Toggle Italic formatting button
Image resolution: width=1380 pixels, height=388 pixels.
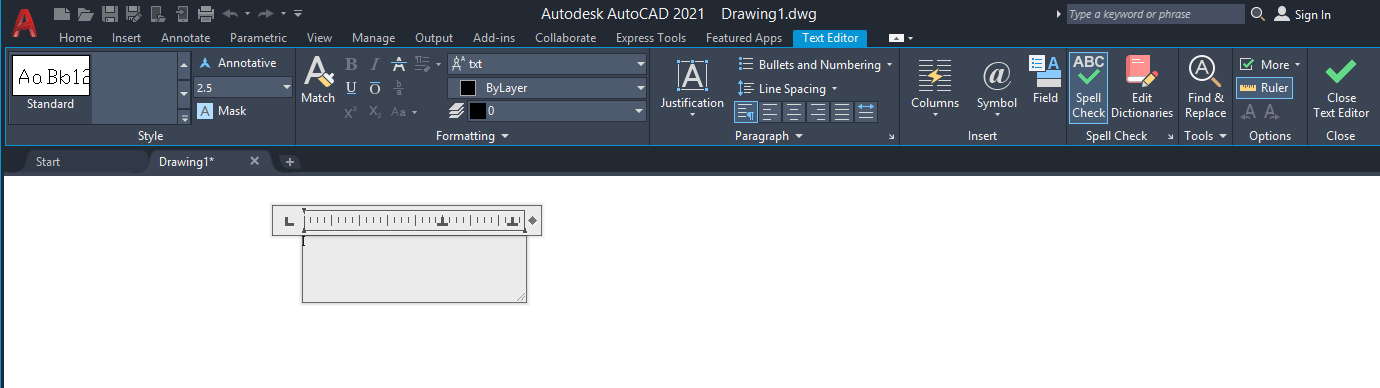click(x=375, y=64)
